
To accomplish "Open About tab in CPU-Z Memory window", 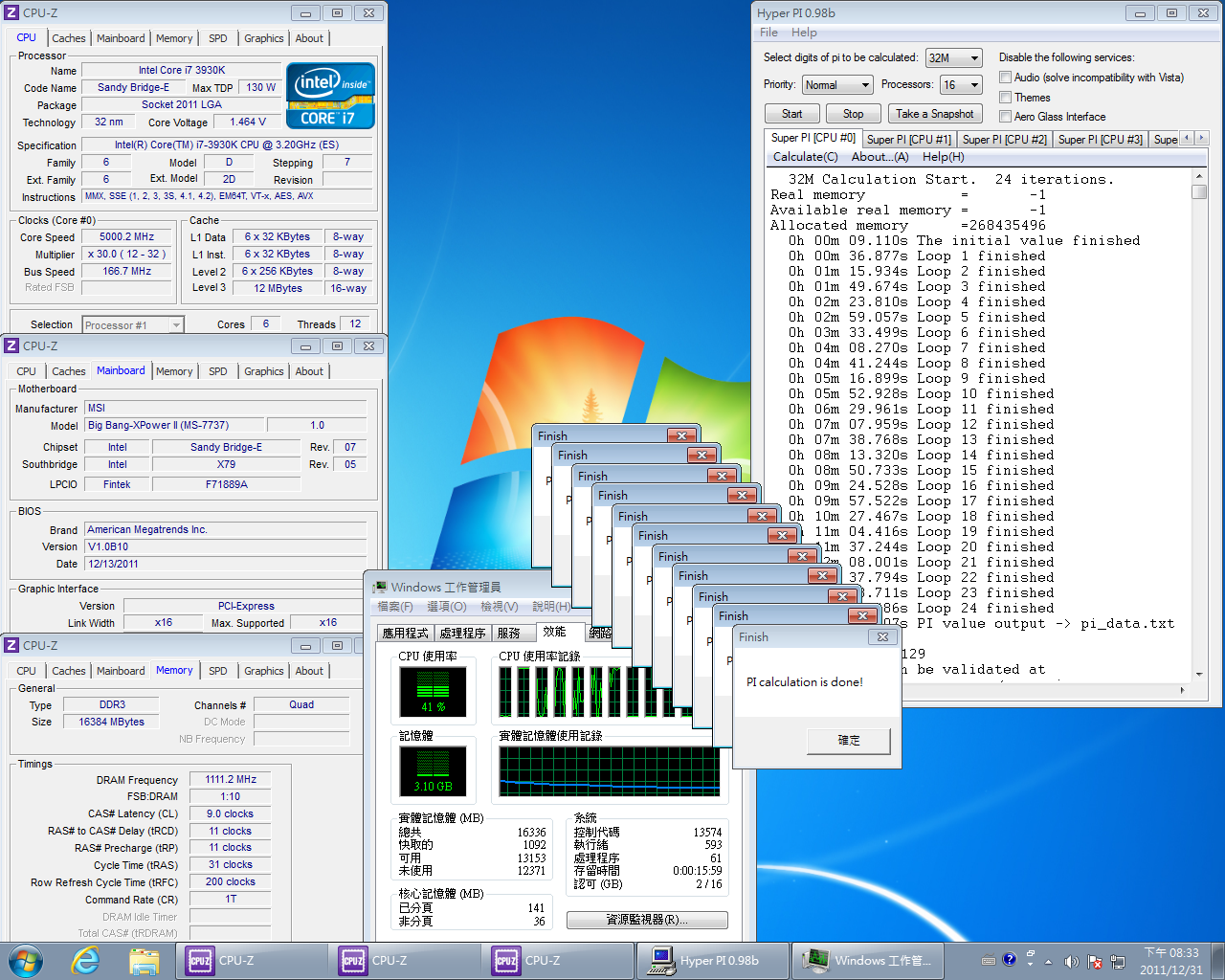I will [x=309, y=671].
